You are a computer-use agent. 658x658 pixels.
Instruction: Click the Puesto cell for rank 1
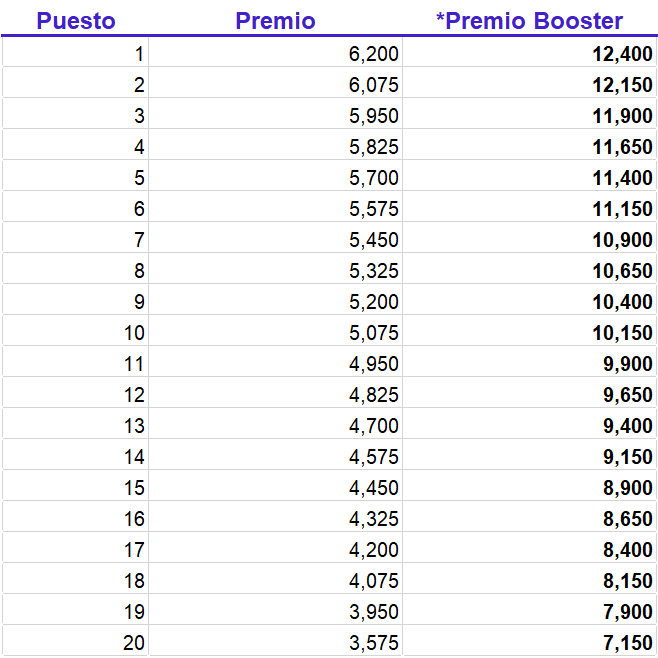[x=76, y=52]
